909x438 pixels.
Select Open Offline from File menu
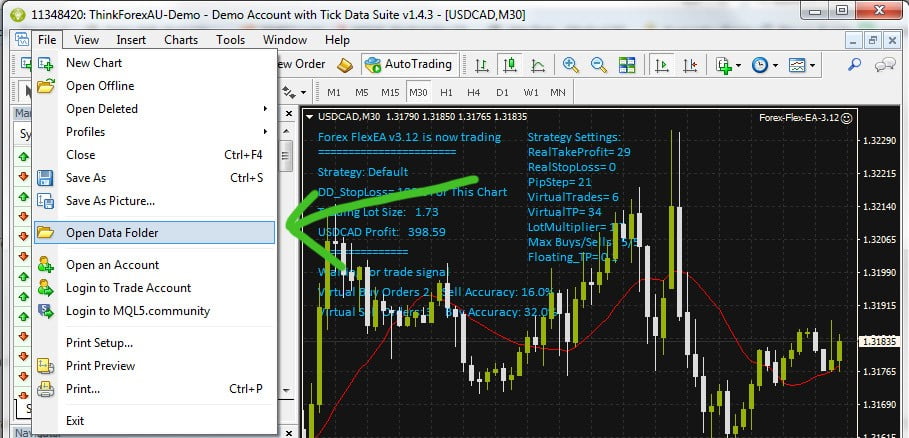click(x=154, y=86)
